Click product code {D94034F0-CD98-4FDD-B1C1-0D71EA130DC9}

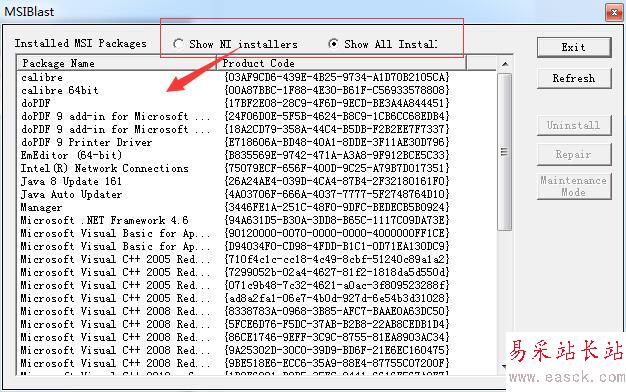(337, 246)
